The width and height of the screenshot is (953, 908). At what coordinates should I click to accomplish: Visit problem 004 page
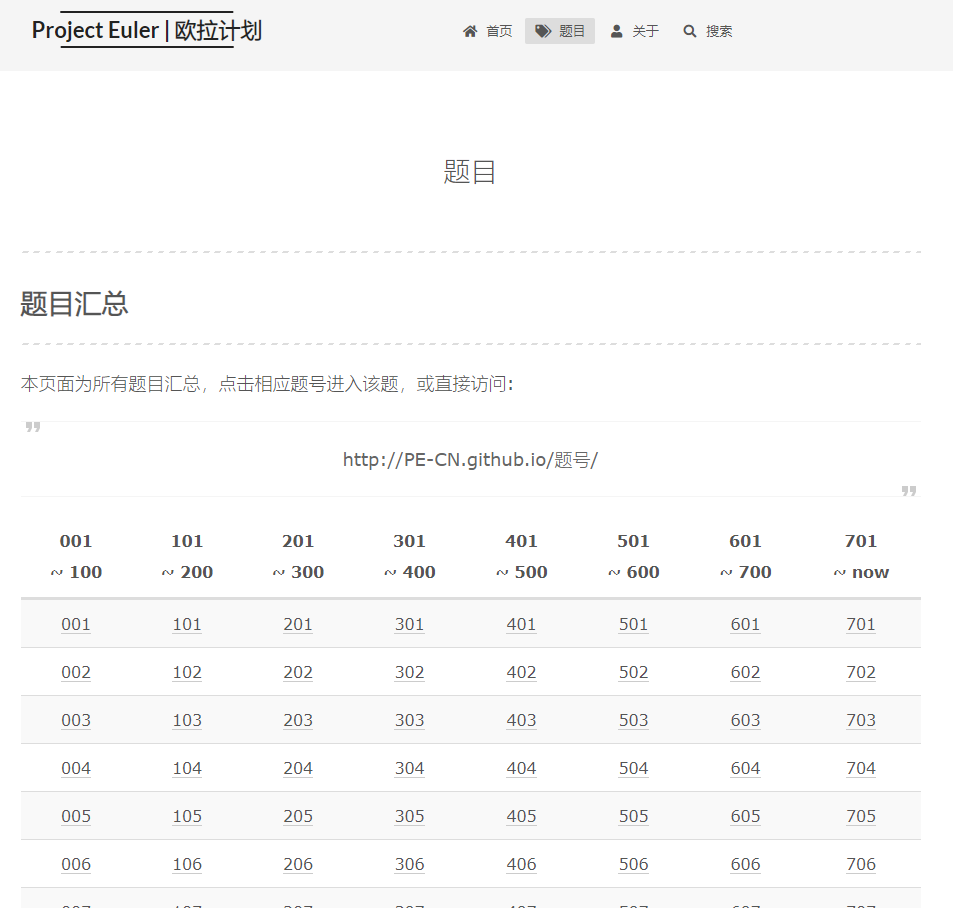(76, 768)
